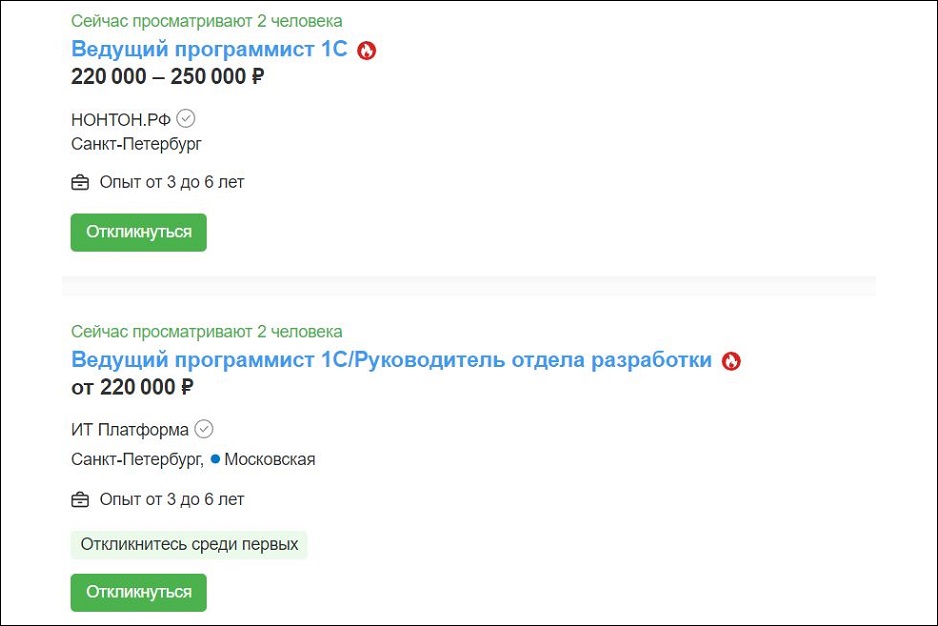Open the Ведущий программист 1С/Руководитель отдела разработки vacancy
The width and height of the screenshot is (938, 626).
pos(391,360)
